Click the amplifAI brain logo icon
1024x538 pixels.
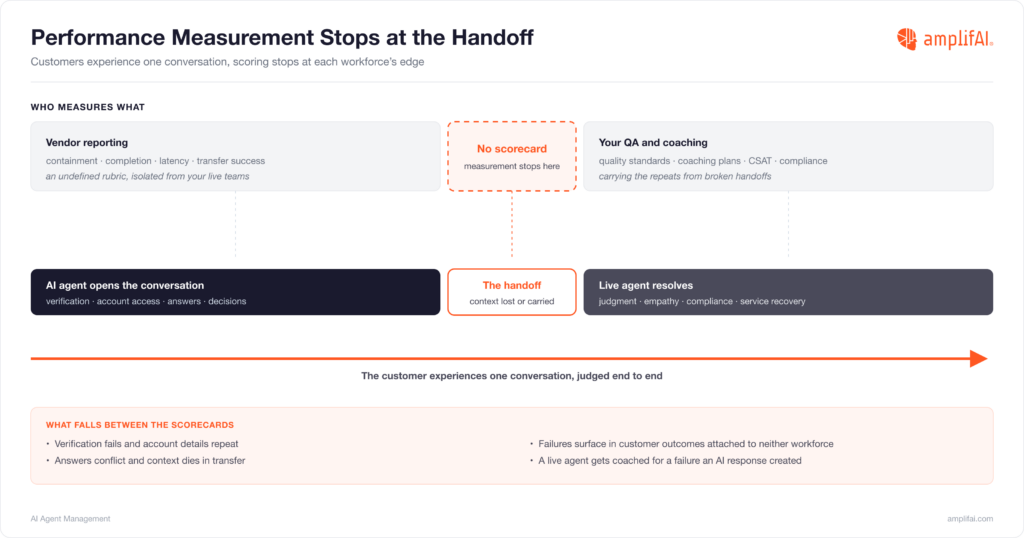click(906, 39)
